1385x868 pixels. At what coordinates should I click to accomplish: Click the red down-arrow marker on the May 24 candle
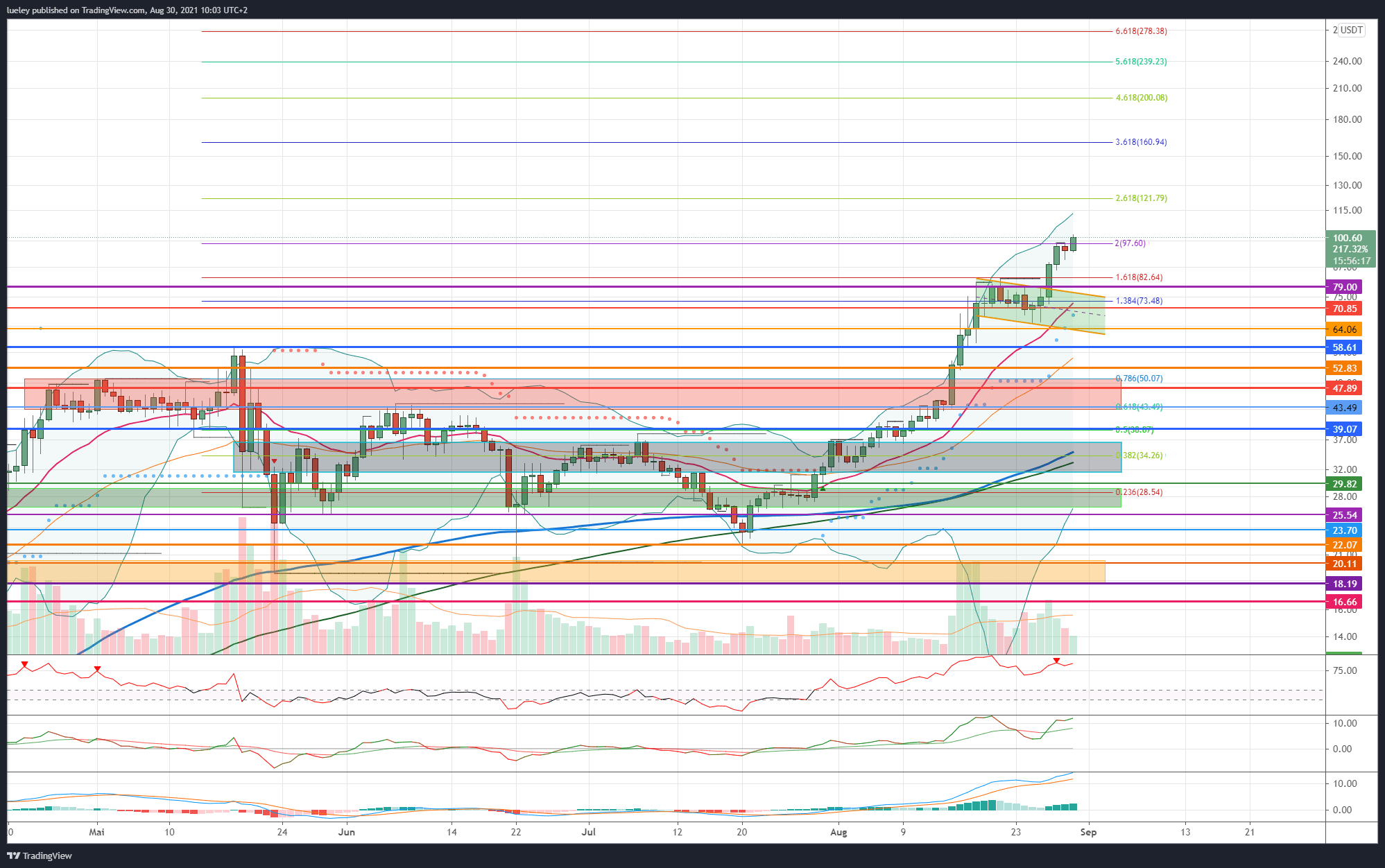(x=274, y=461)
